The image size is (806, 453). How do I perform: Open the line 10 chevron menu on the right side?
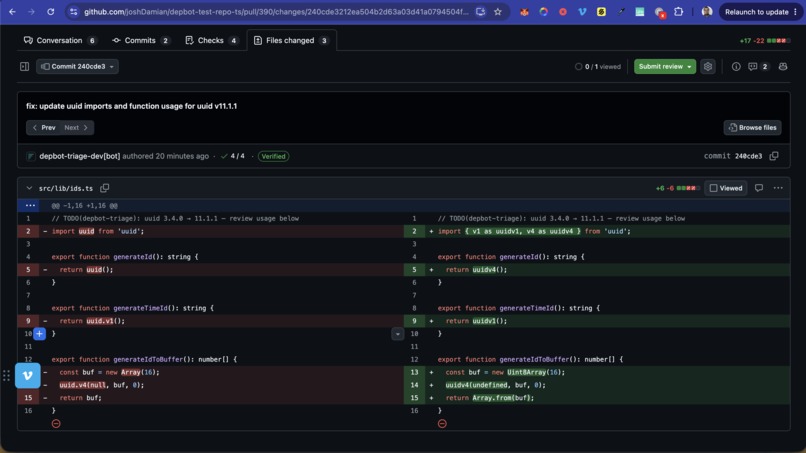[x=397, y=334]
